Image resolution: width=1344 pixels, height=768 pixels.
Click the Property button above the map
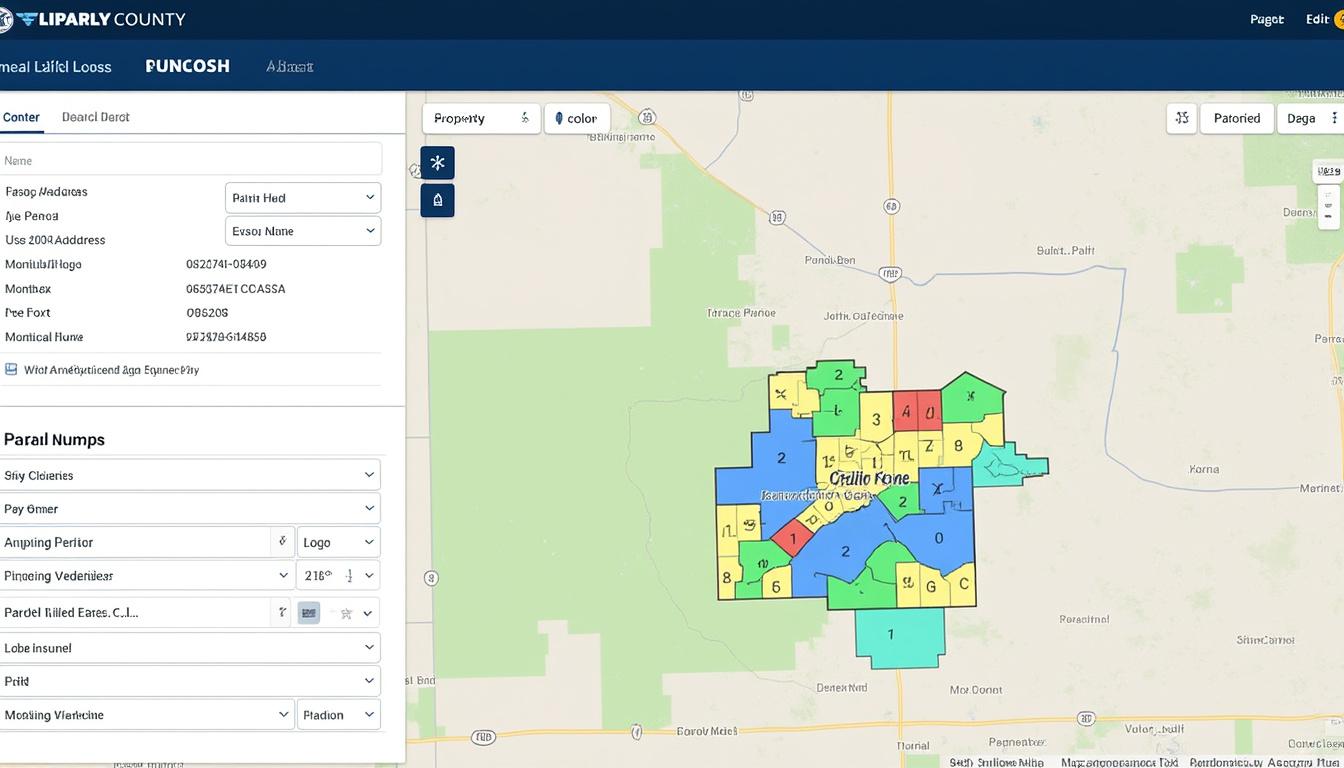coord(481,117)
